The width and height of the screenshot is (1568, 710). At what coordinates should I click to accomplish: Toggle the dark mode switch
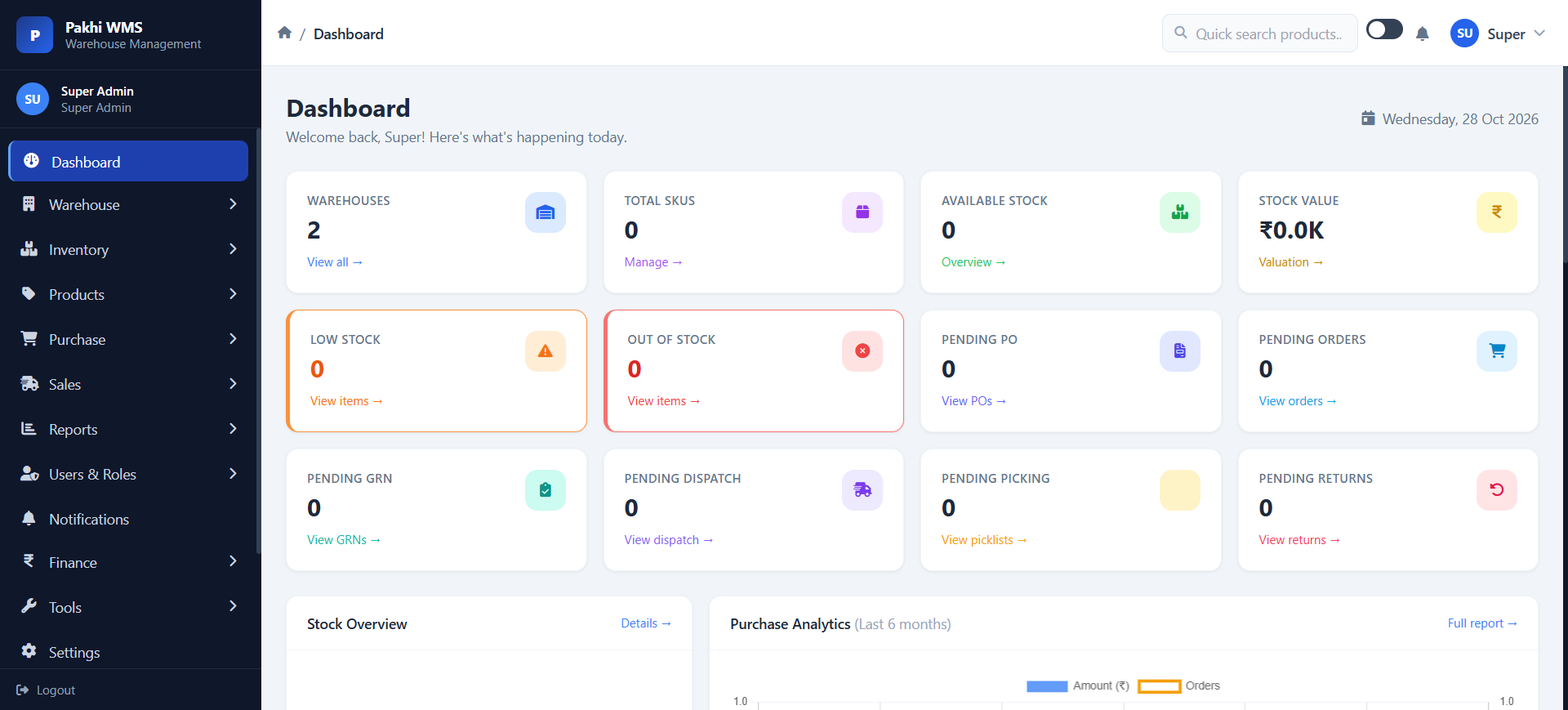(1384, 30)
